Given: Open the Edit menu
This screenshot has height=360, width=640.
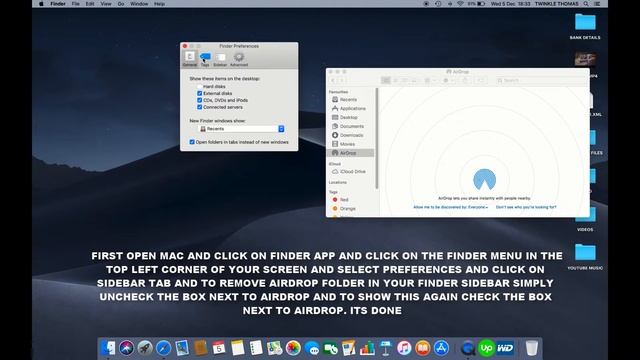Looking at the screenshot, I should coord(90,4).
